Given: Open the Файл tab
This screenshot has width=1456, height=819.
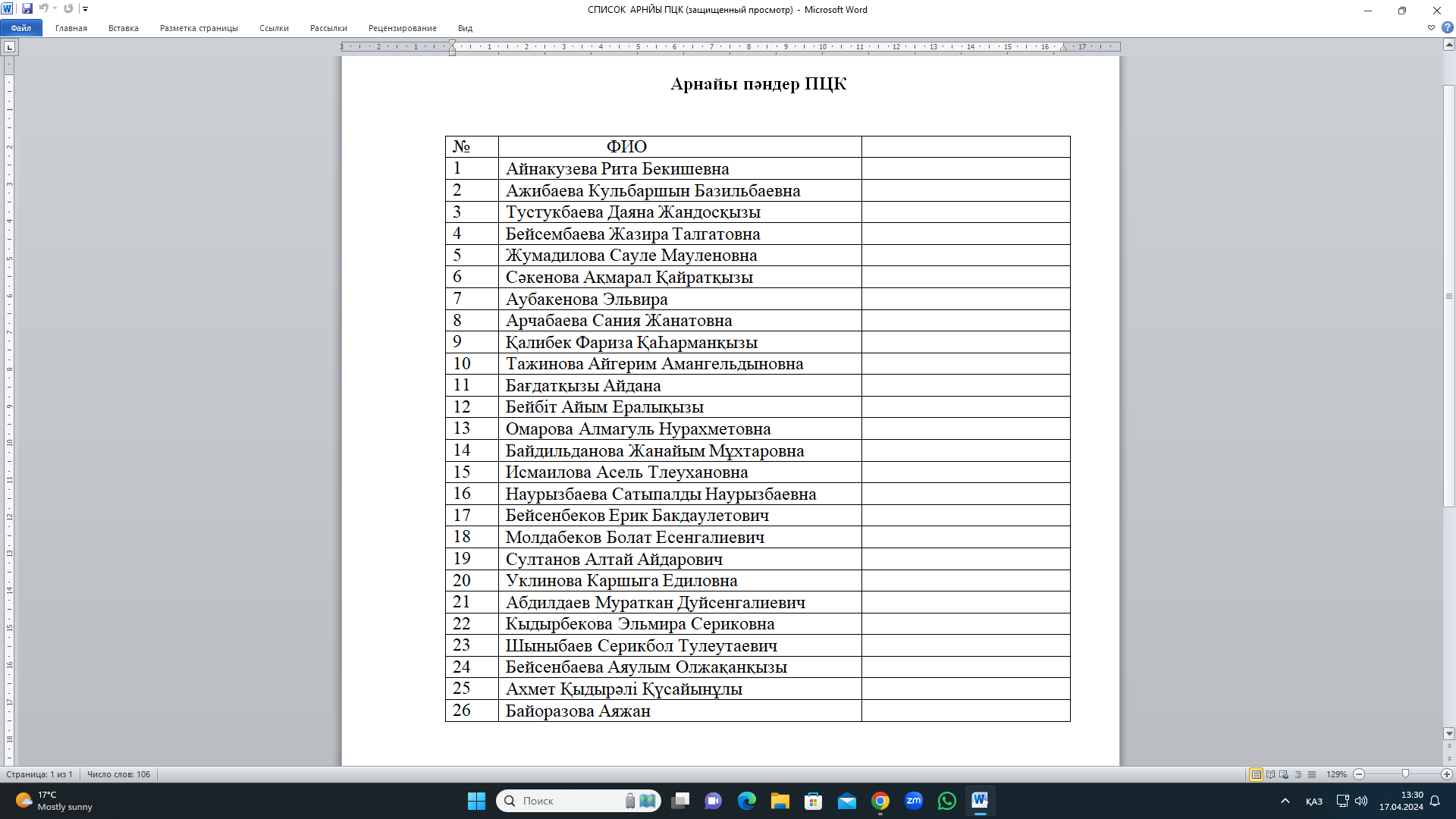Looking at the screenshot, I should [20, 28].
